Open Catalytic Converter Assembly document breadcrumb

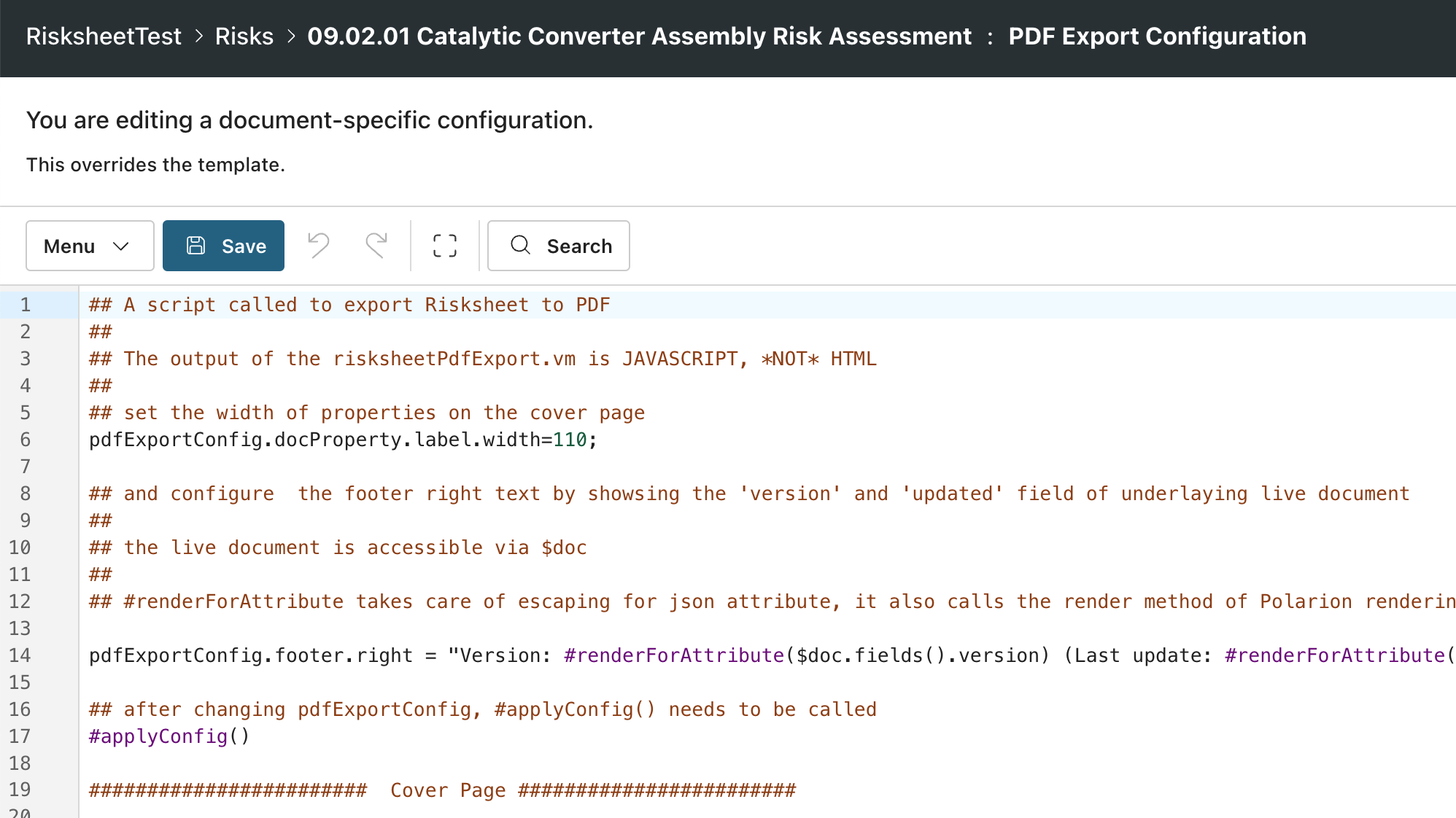639,36
